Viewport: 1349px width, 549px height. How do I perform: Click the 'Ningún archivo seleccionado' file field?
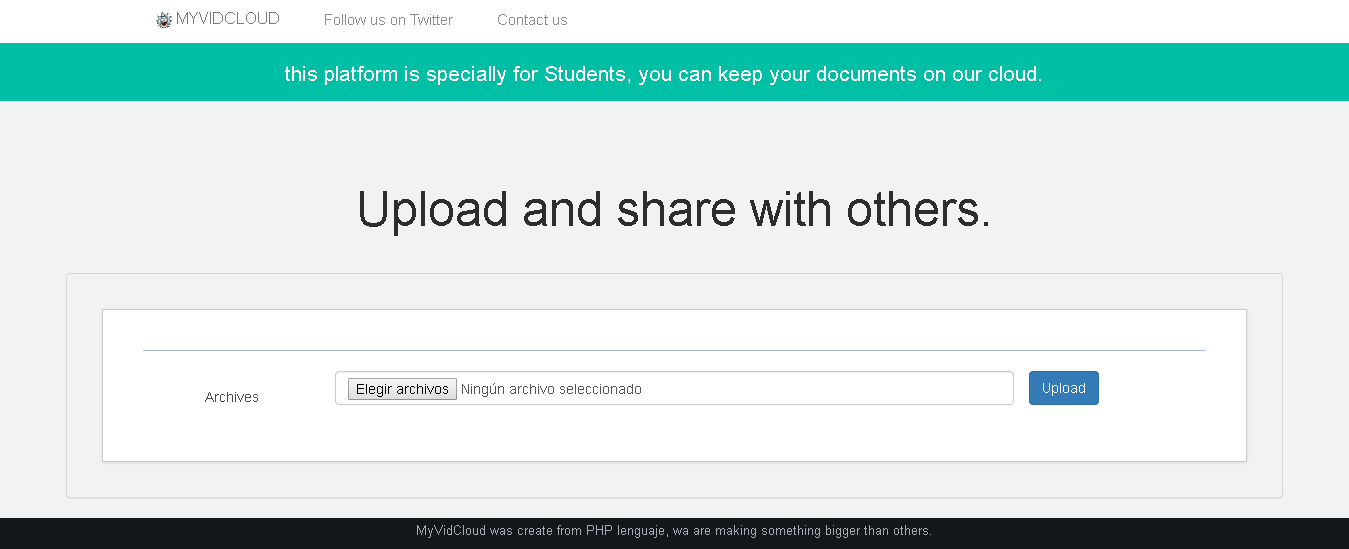[674, 388]
